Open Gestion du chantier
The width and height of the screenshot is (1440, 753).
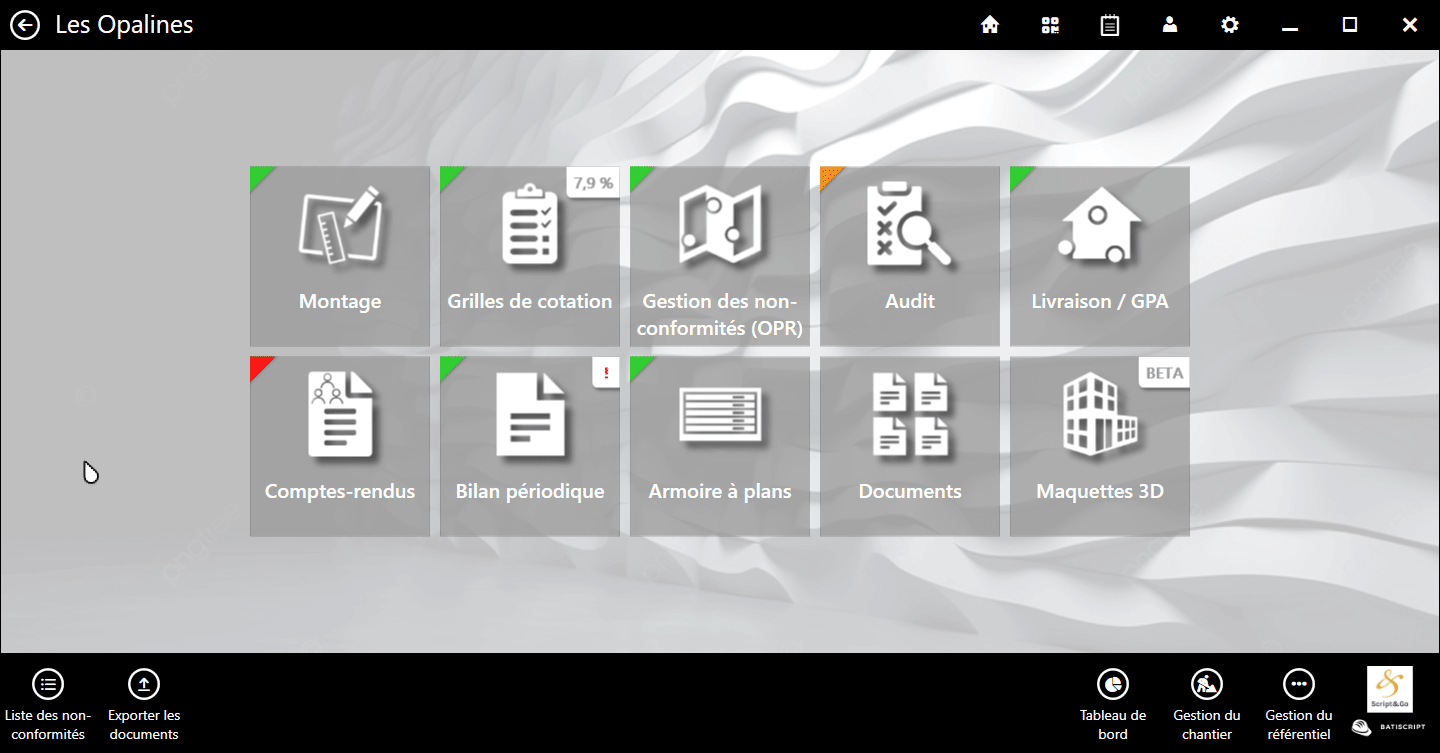(x=1207, y=705)
